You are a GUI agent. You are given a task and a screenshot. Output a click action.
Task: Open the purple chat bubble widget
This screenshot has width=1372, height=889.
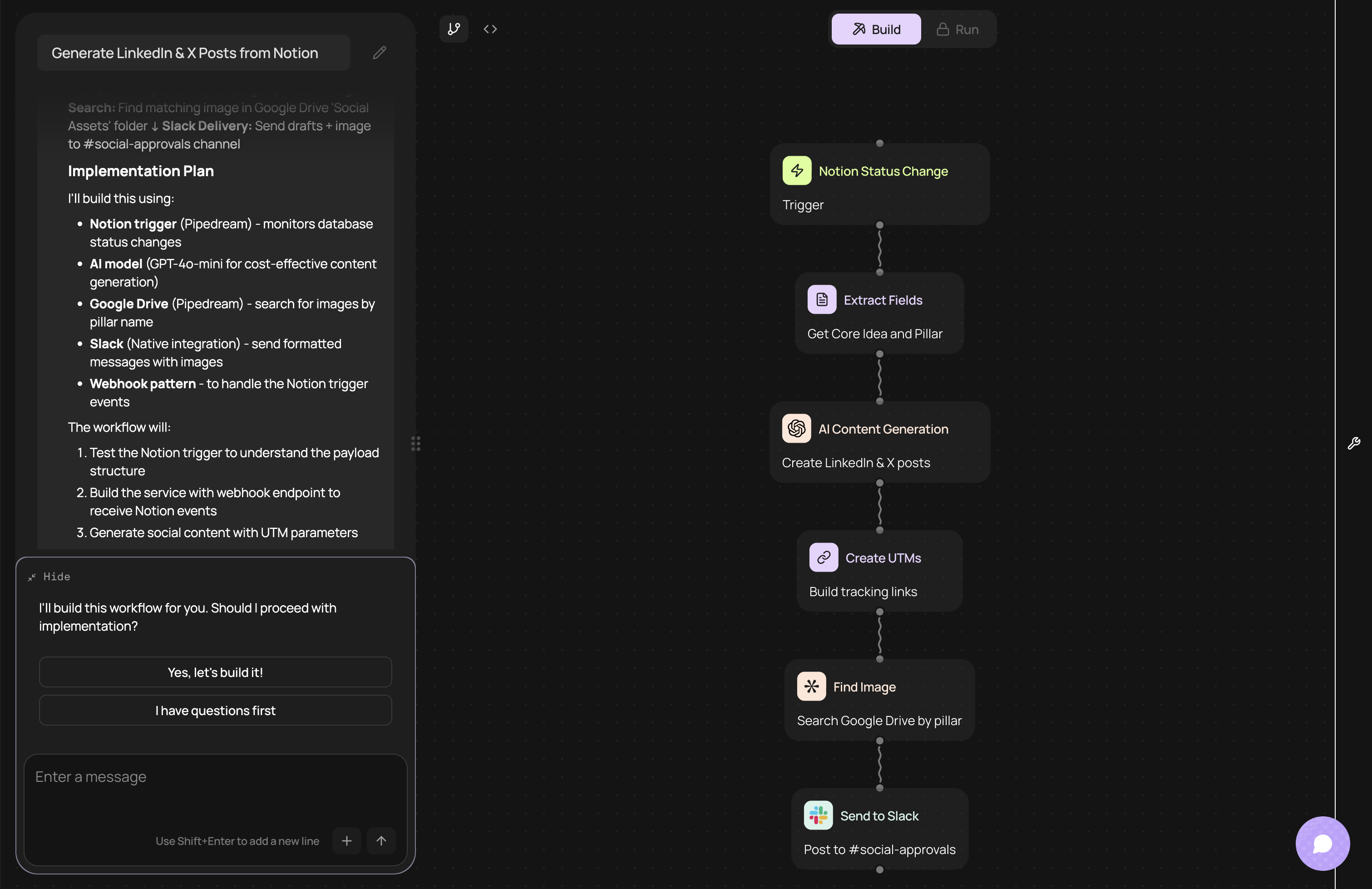1323,844
